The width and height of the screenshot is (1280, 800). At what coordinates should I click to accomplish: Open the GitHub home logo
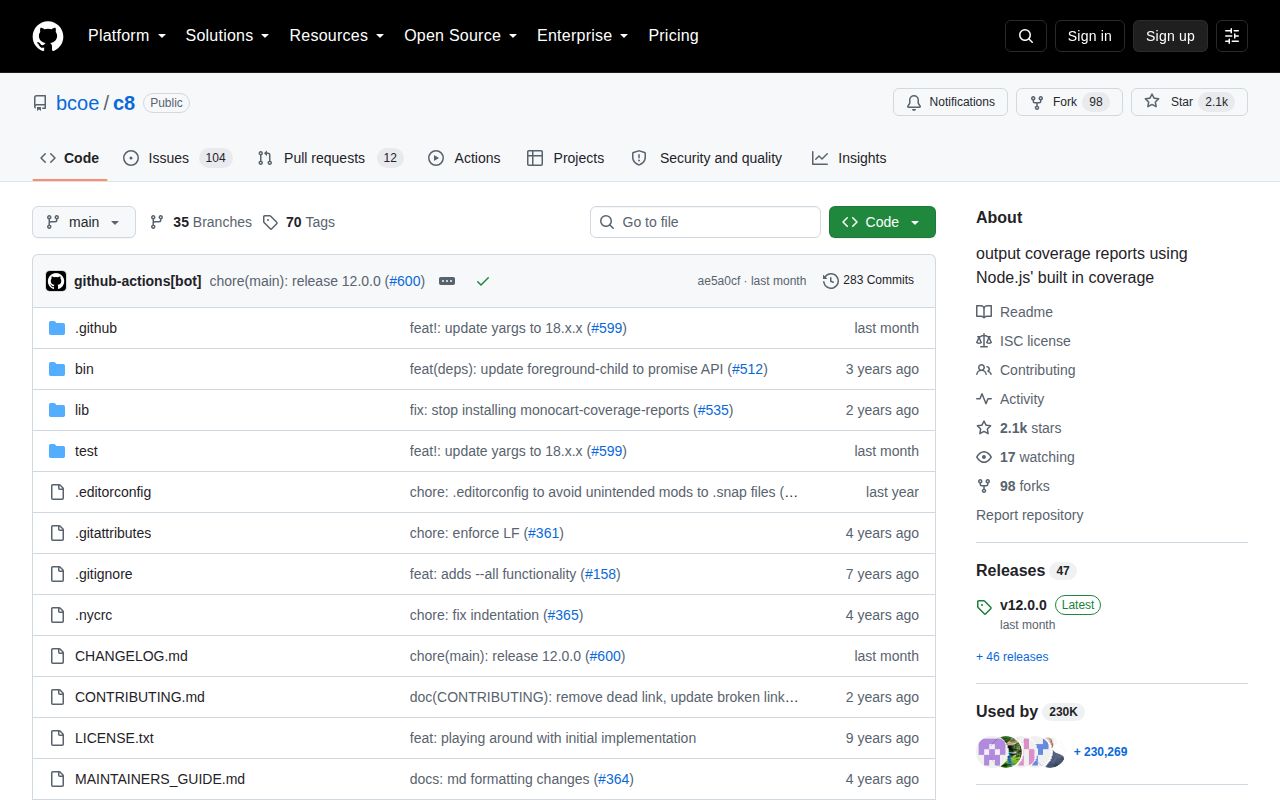point(48,36)
